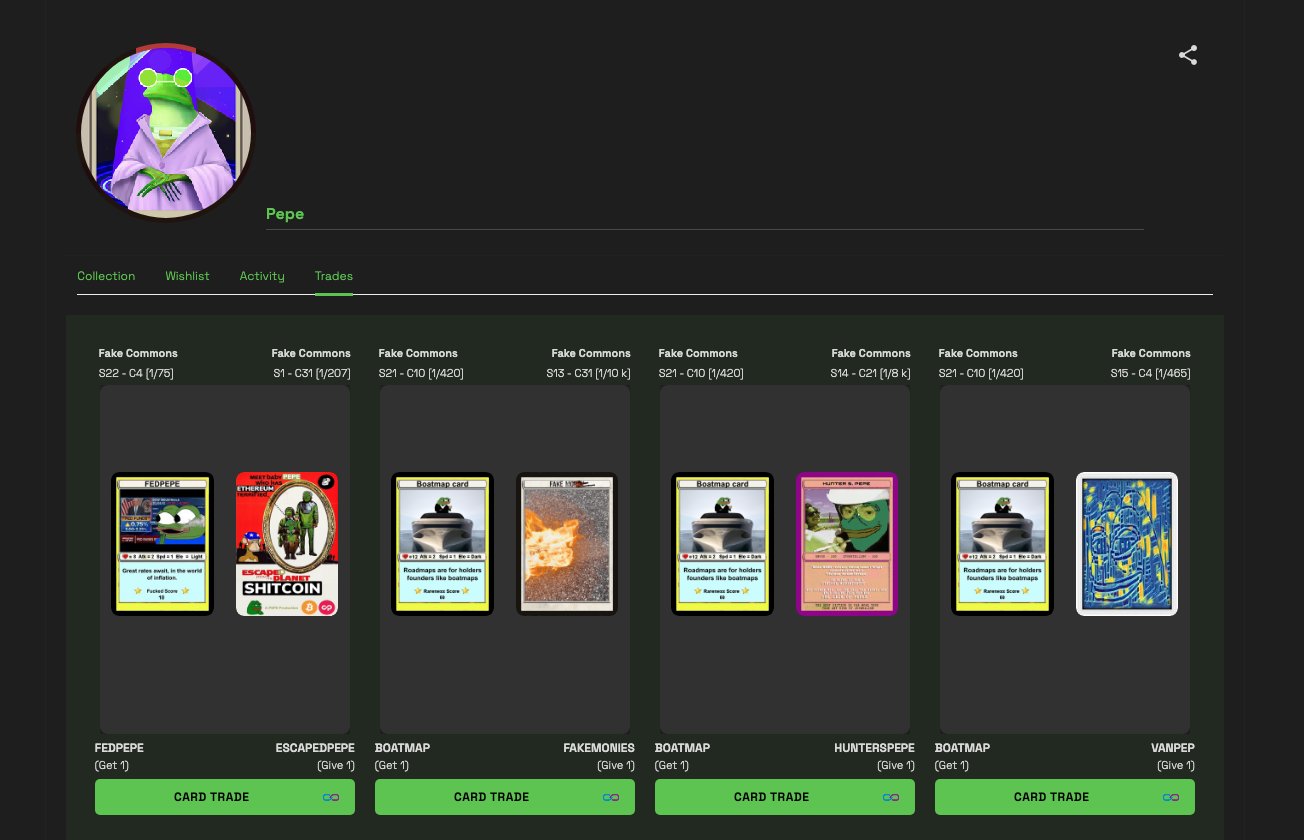View the FAKEMONIES burning card thumbnail
The width and height of the screenshot is (1304, 840).
click(x=567, y=544)
